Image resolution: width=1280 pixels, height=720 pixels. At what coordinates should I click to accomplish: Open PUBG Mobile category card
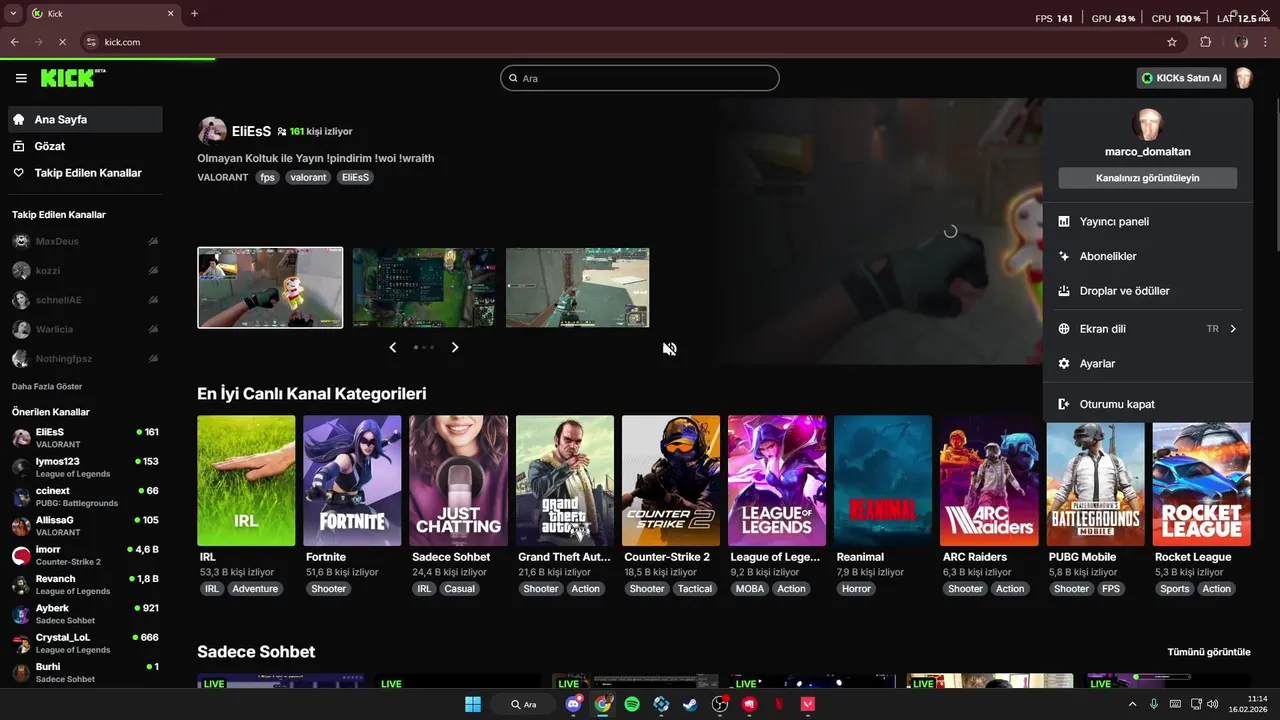[1095, 480]
